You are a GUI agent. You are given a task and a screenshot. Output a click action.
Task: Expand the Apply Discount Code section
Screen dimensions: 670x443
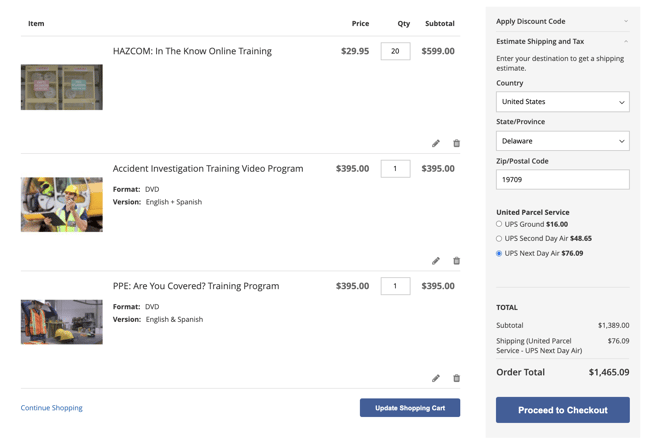(562, 21)
